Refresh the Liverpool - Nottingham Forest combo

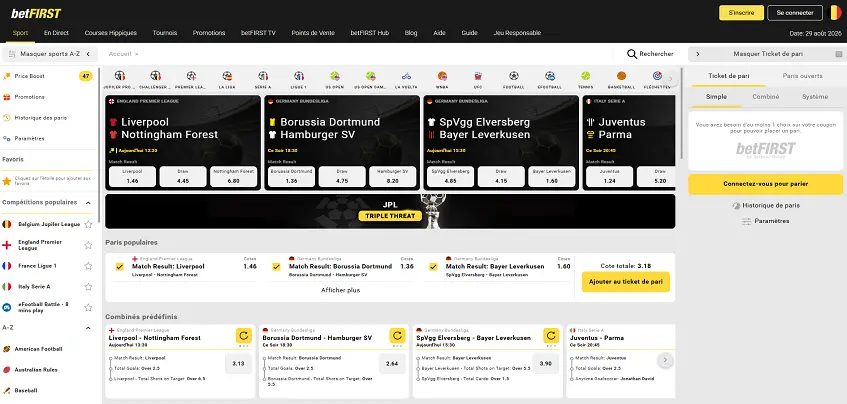[244, 335]
